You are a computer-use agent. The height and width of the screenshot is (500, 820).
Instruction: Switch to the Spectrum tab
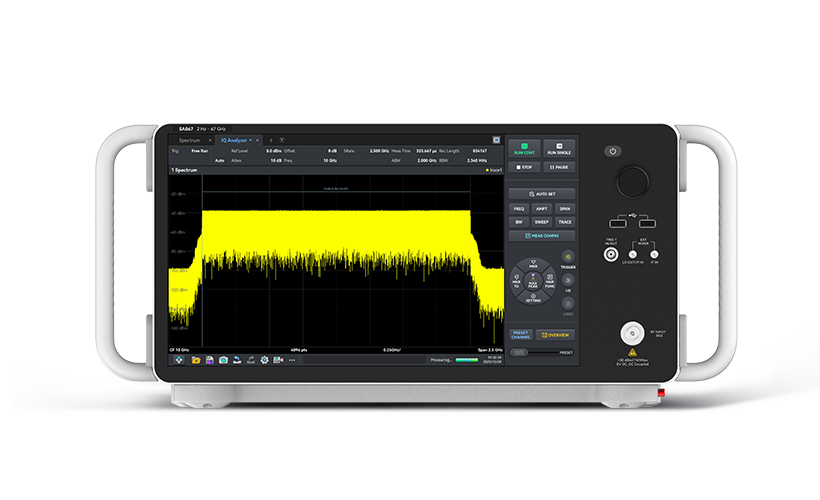[x=190, y=140]
